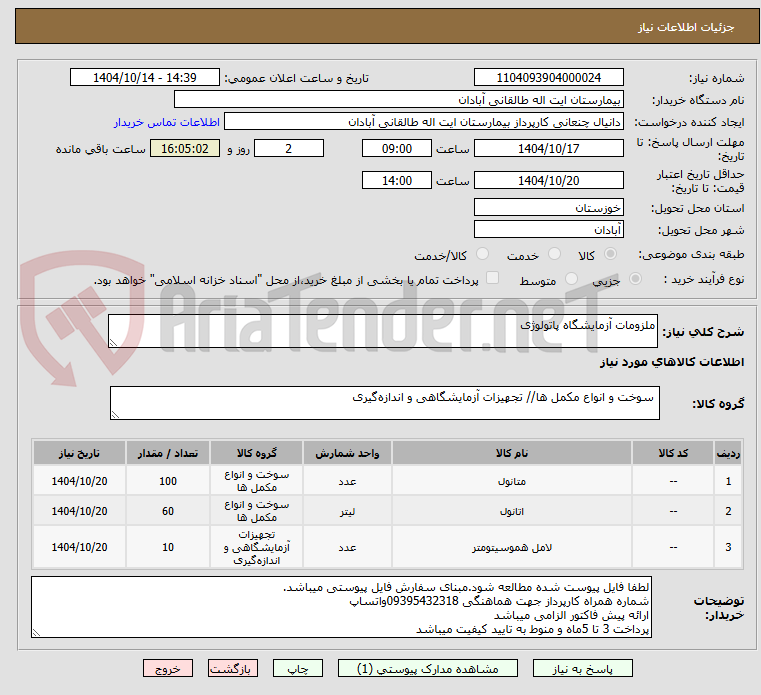Click quantity 60 in اتانول row
761x695 pixels.
(x=168, y=511)
